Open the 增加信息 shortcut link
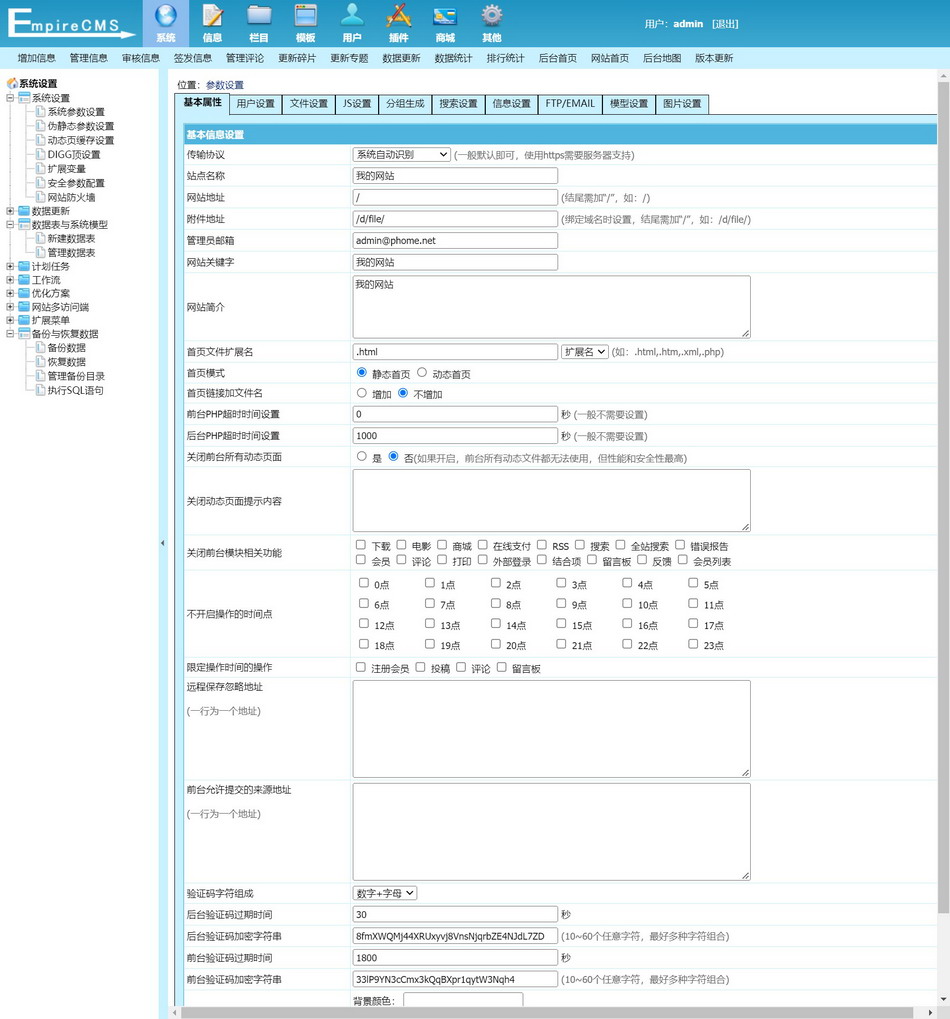Viewport: 950px width, 1019px height. tap(36, 58)
